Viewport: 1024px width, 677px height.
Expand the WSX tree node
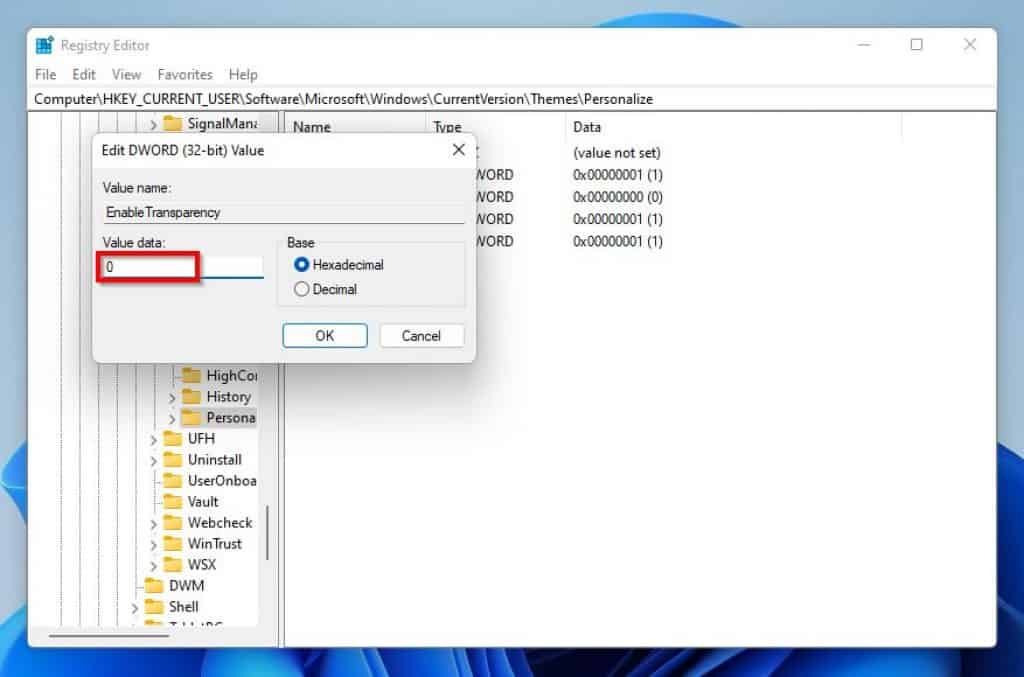pos(153,565)
